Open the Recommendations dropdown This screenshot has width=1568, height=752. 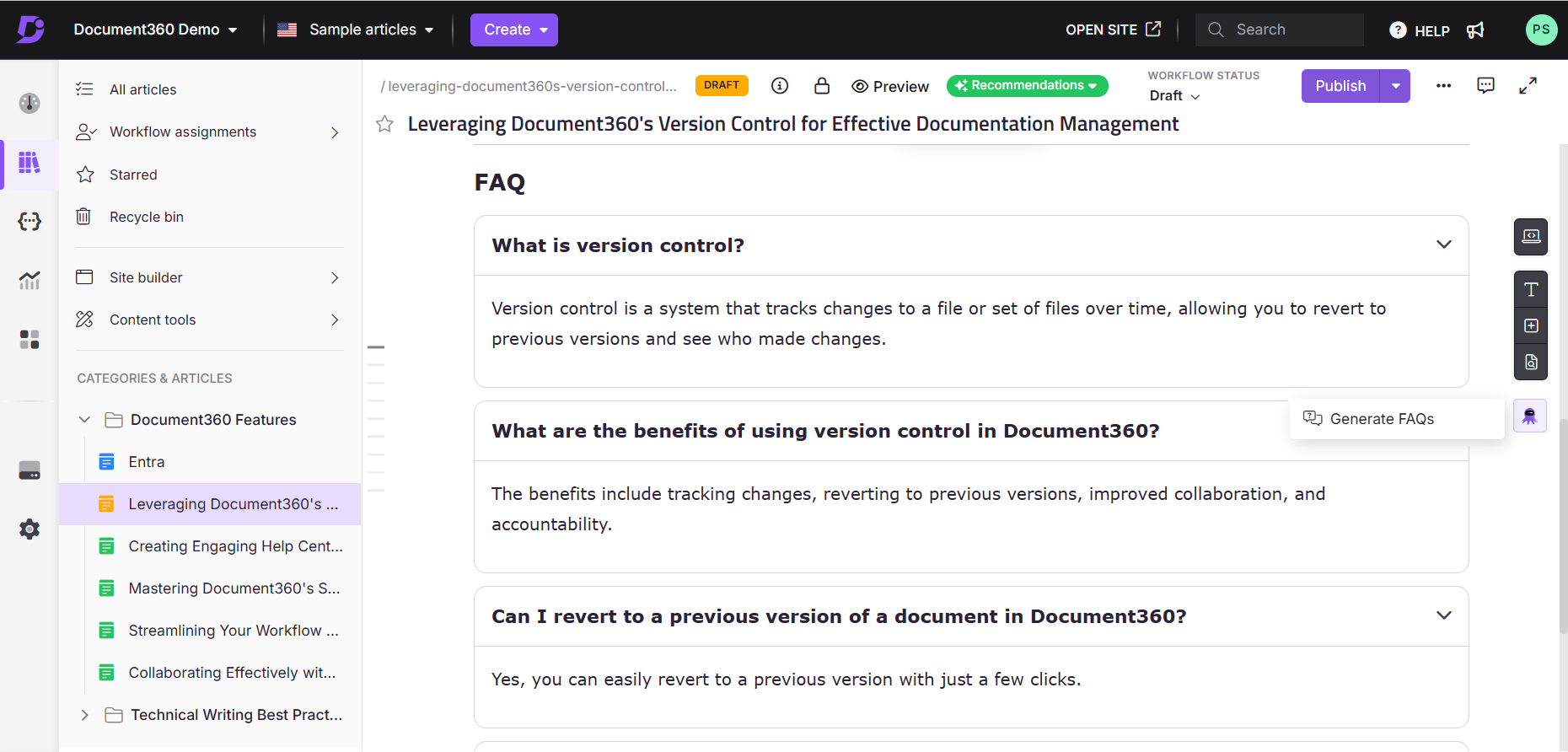[1027, 86]
